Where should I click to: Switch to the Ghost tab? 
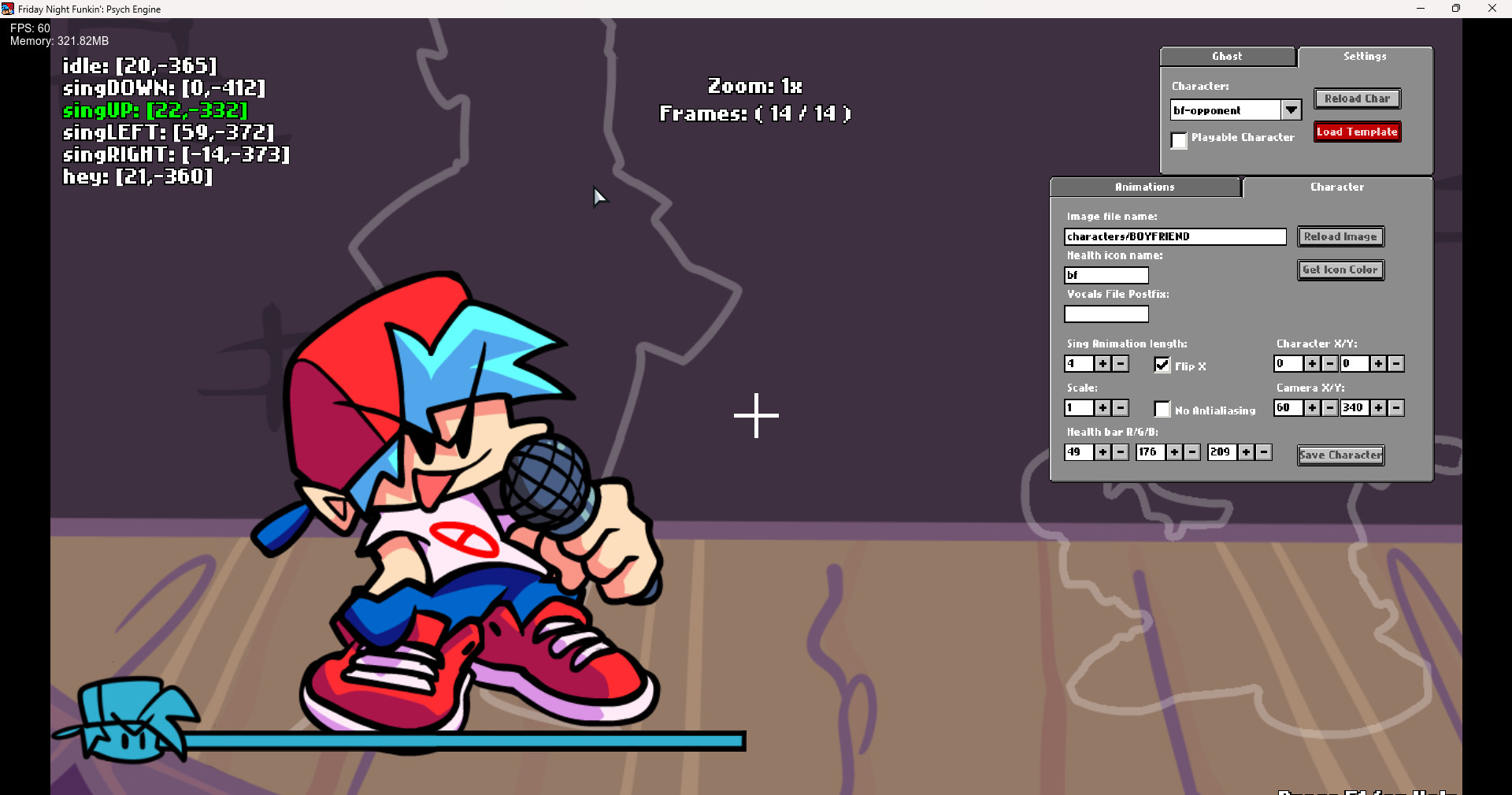[1228, 57]
